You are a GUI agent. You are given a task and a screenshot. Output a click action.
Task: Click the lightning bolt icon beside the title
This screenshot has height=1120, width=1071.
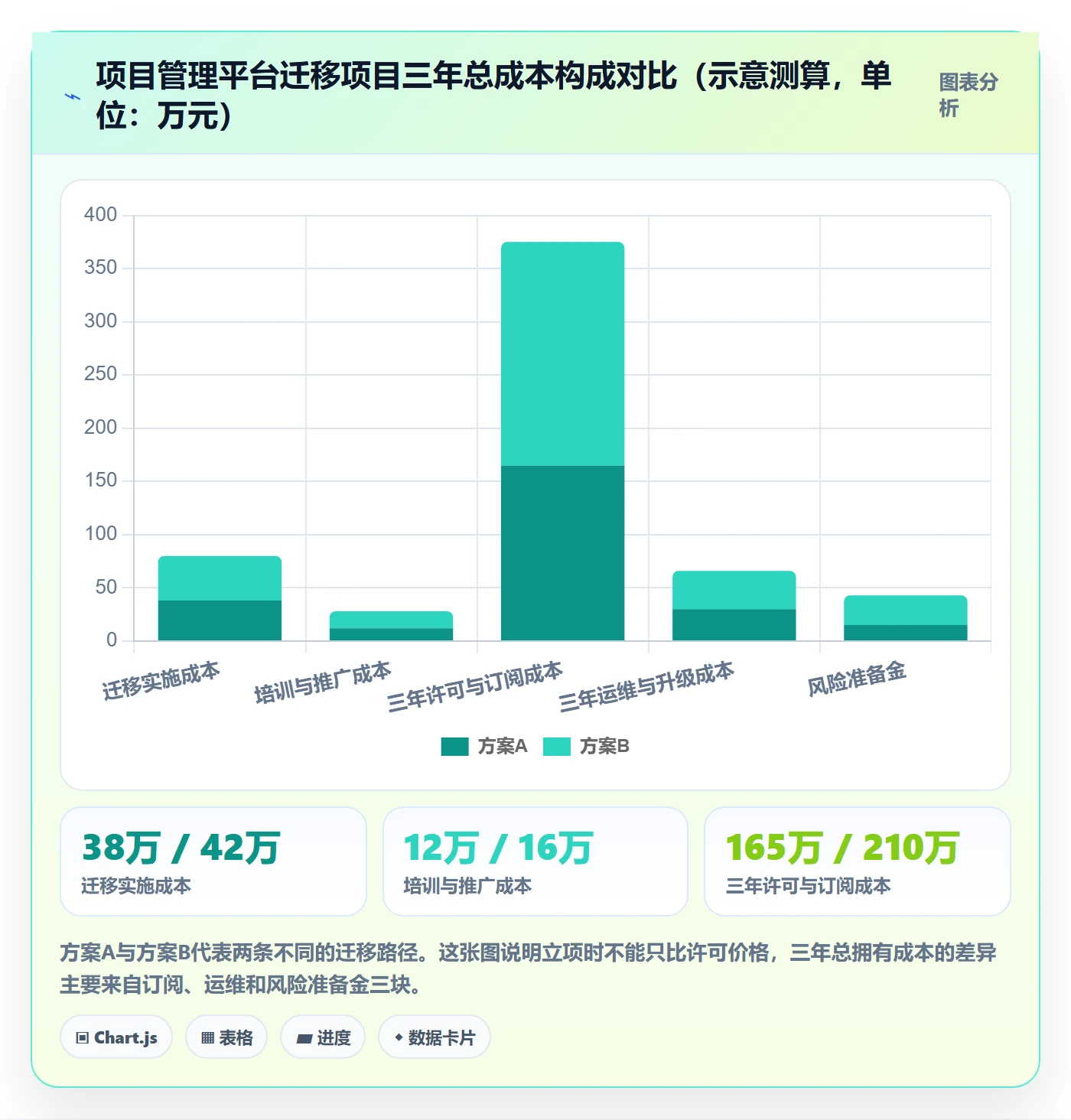73,96
